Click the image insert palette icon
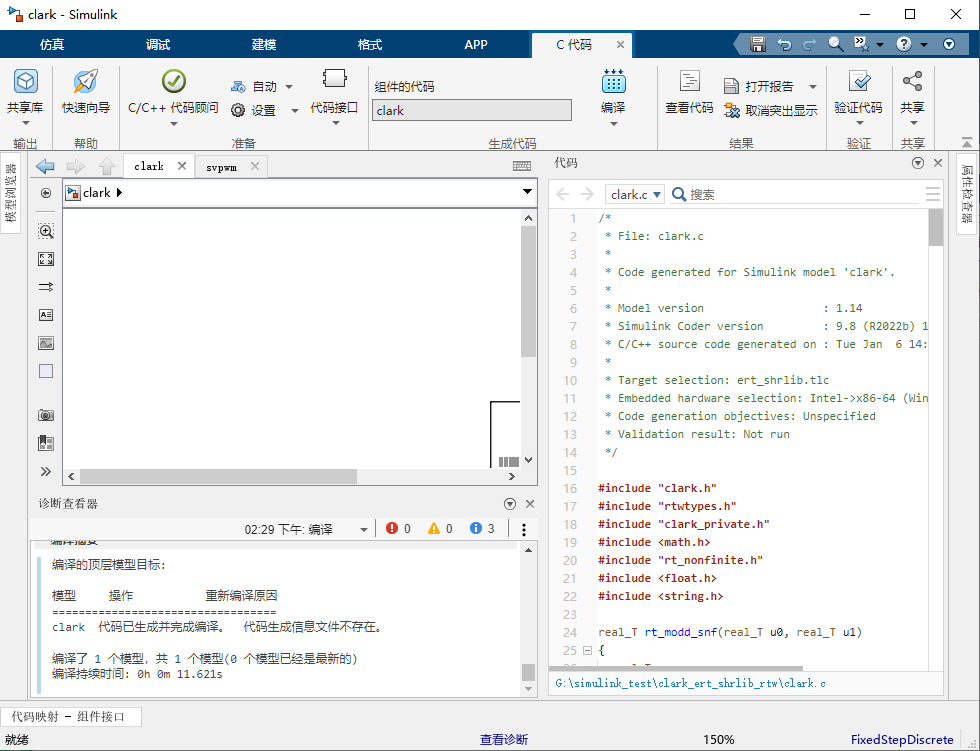 (x=46, y=343)
